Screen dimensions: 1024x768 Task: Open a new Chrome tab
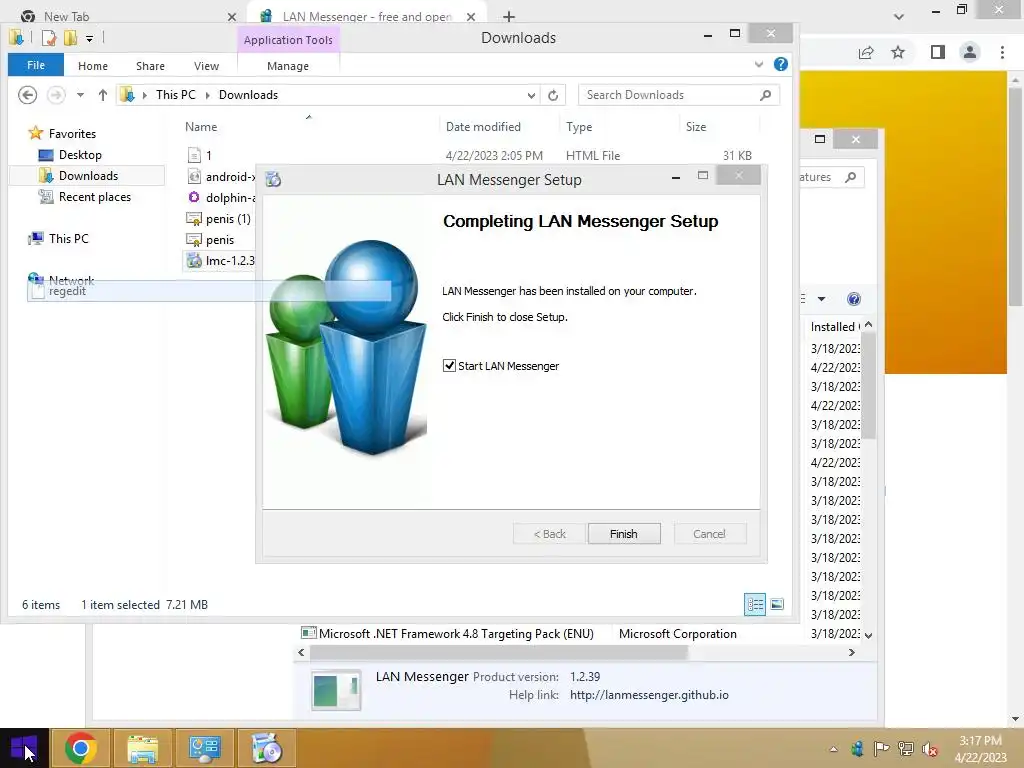coord(509,16)
